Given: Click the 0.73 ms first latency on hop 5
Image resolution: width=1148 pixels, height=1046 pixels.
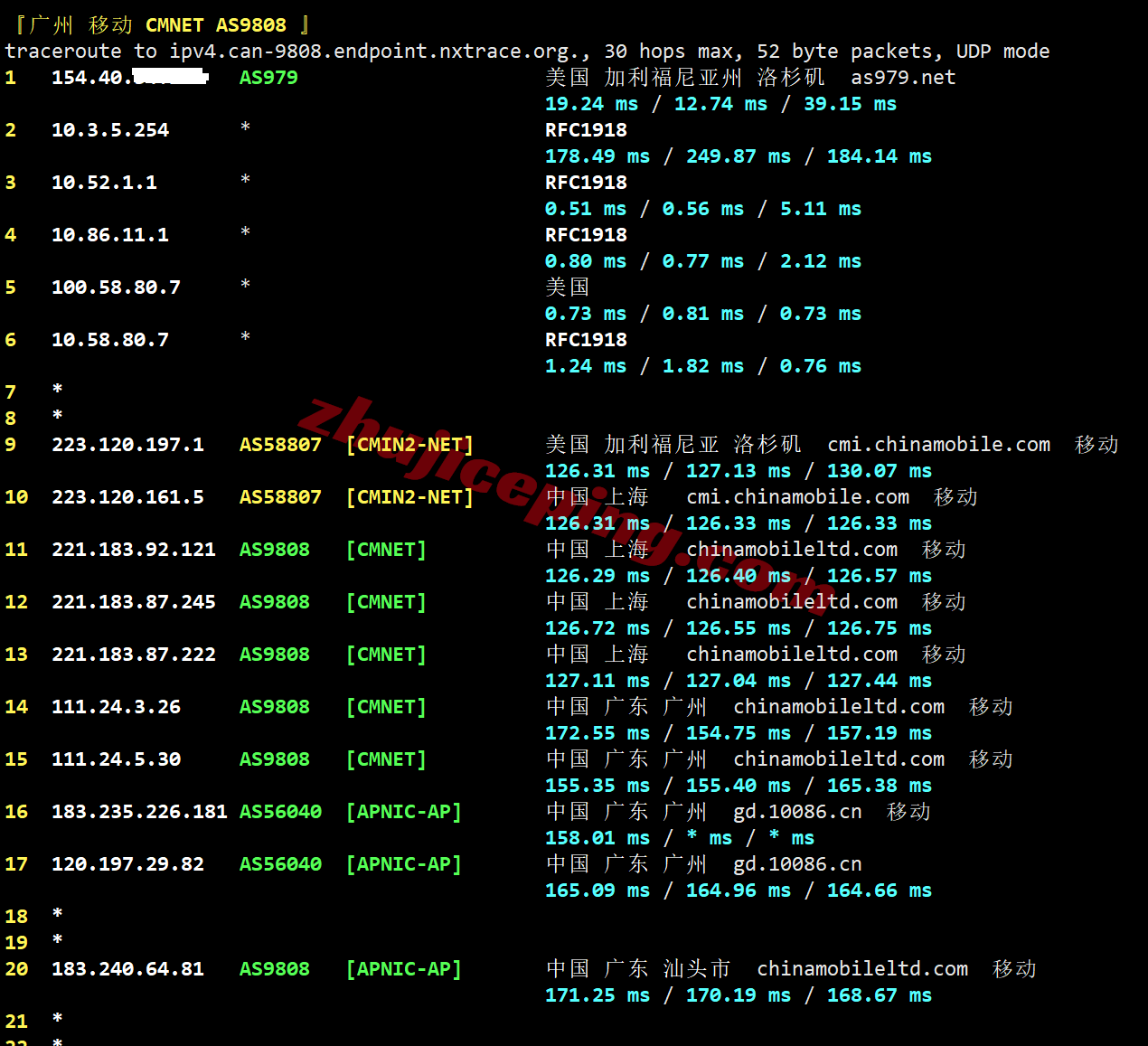Looking at the screenshot, I should click(x=586, y=314).
